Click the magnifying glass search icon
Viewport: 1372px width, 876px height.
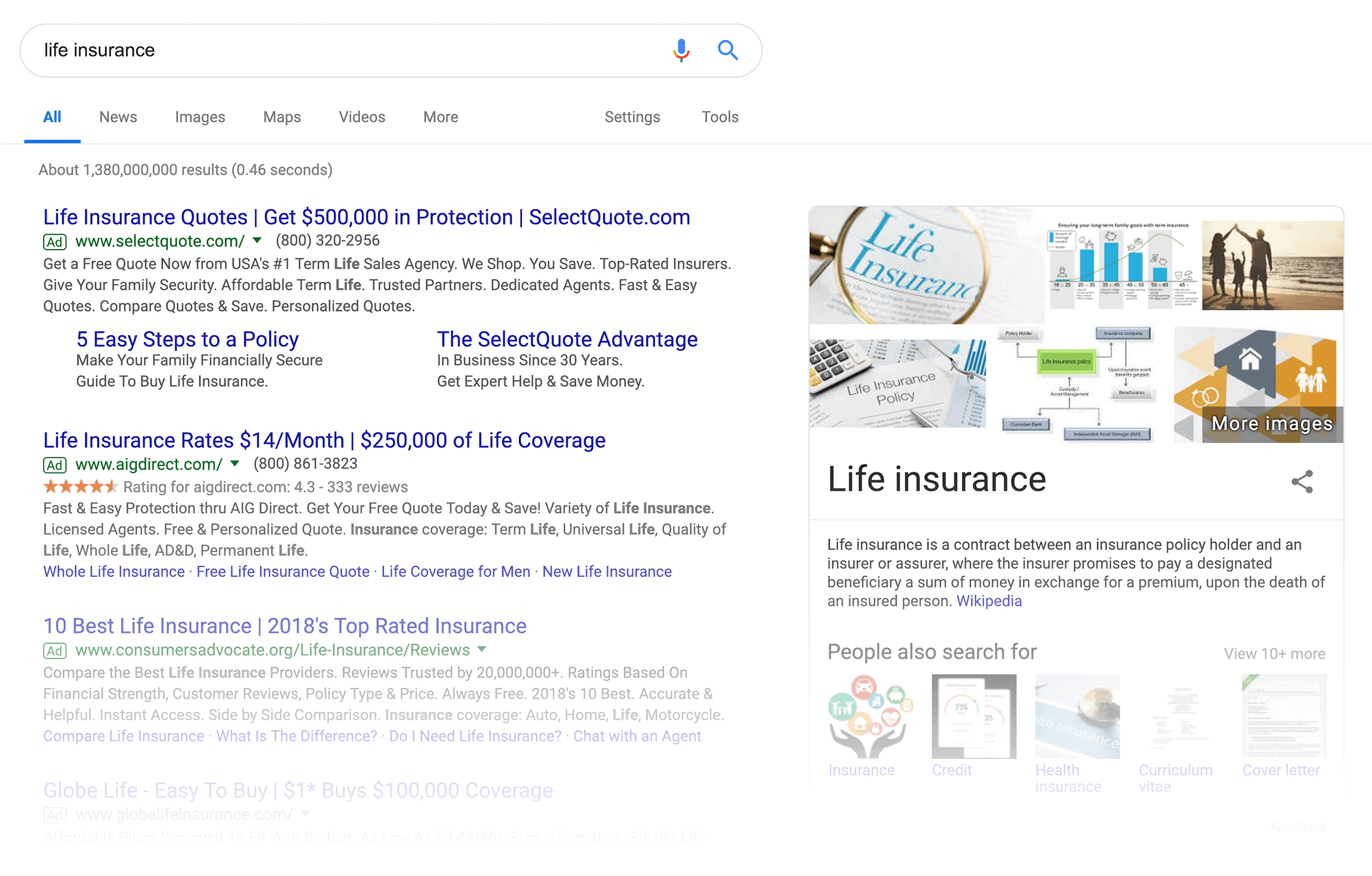tap(728, 50)
